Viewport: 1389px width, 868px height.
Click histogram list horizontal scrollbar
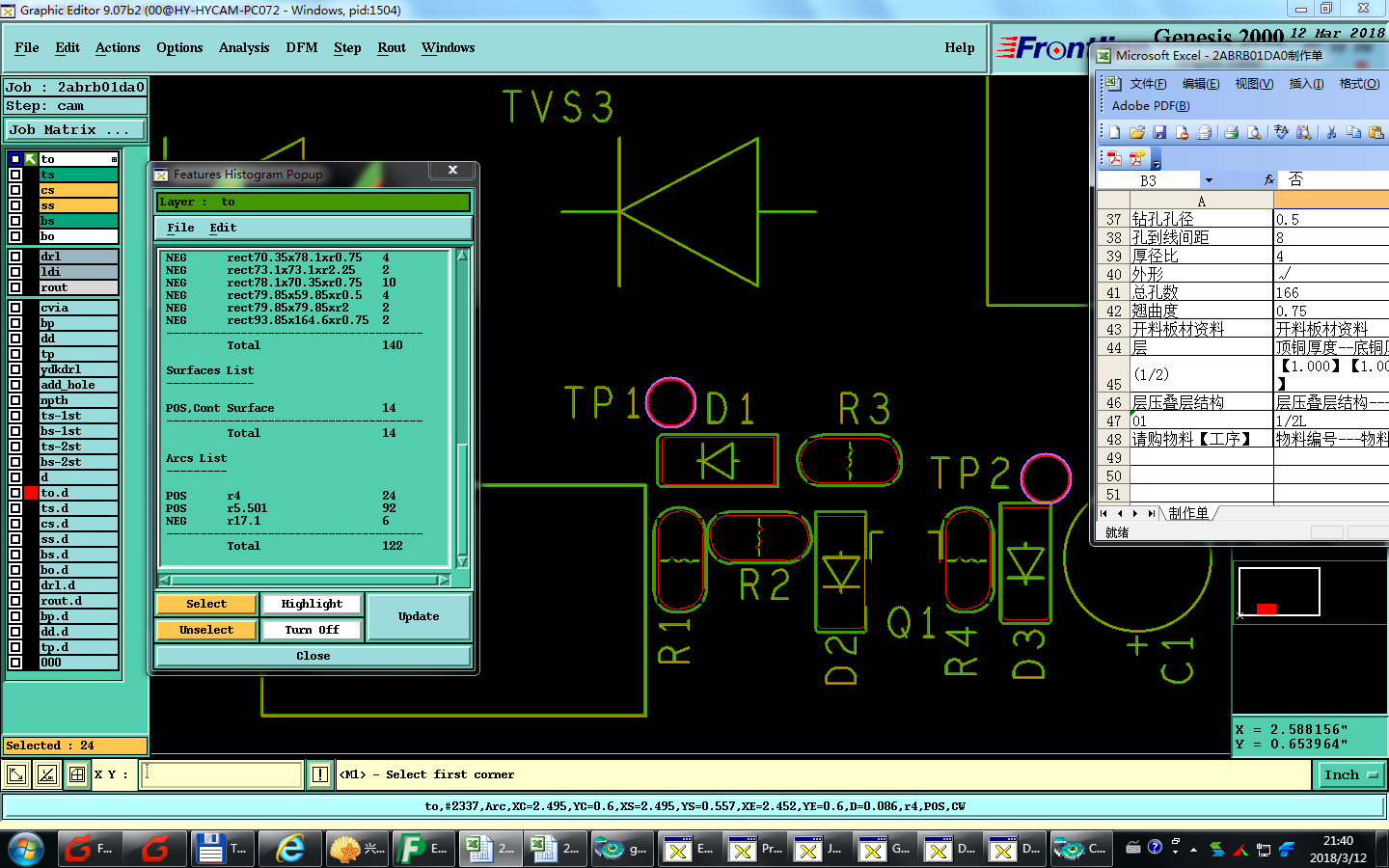pyautogui.click(x=304, y=580)
